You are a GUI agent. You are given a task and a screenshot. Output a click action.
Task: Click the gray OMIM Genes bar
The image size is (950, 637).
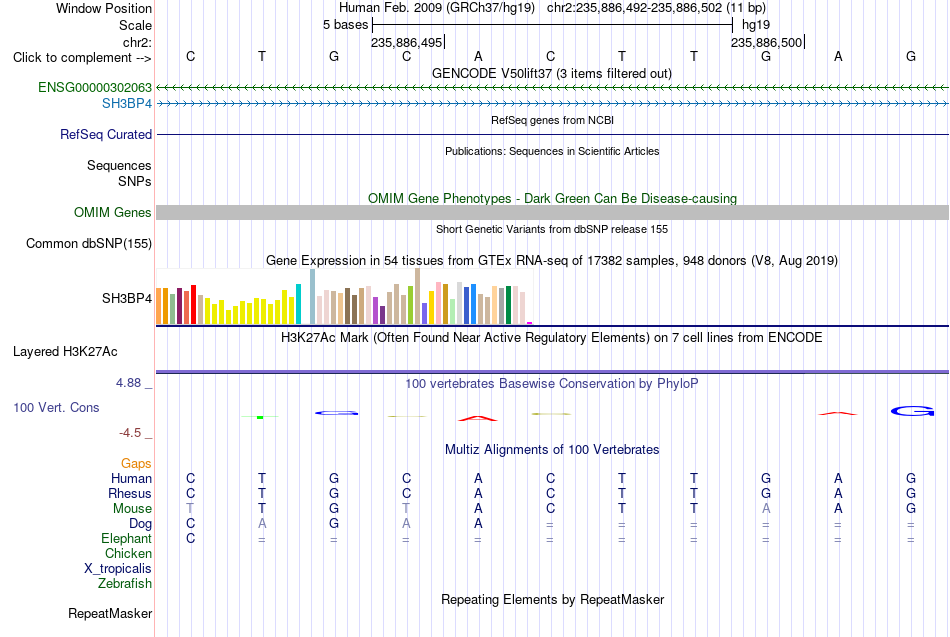[552, 212]
